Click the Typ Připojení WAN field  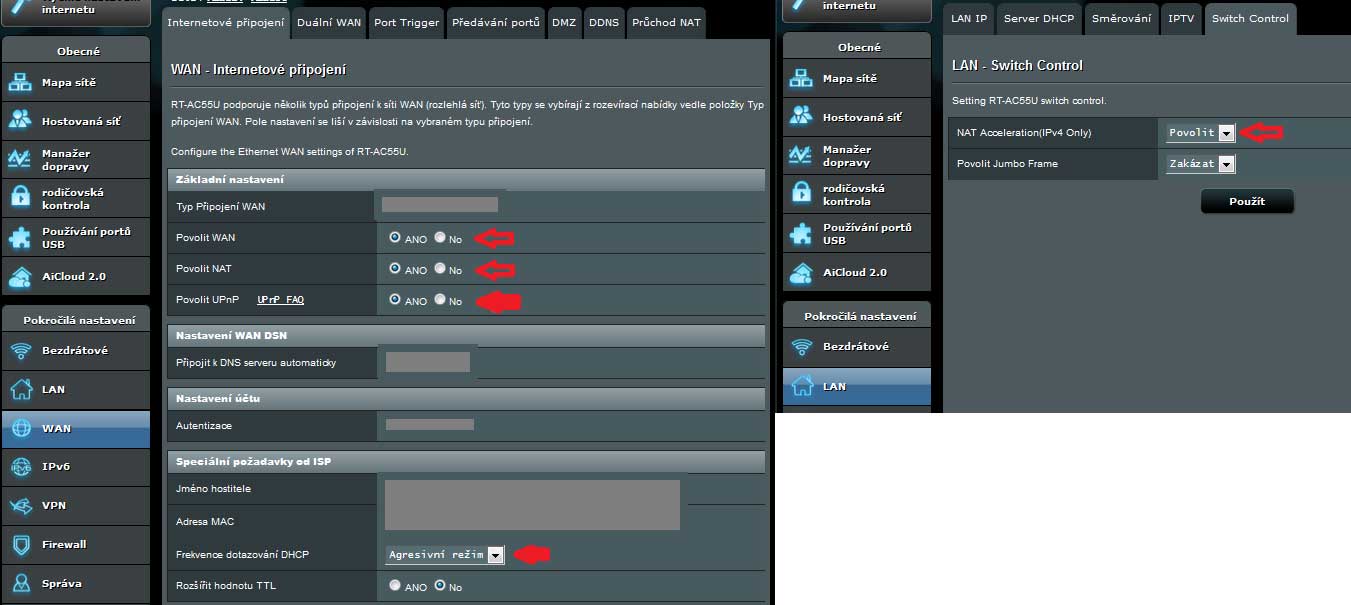440,205
